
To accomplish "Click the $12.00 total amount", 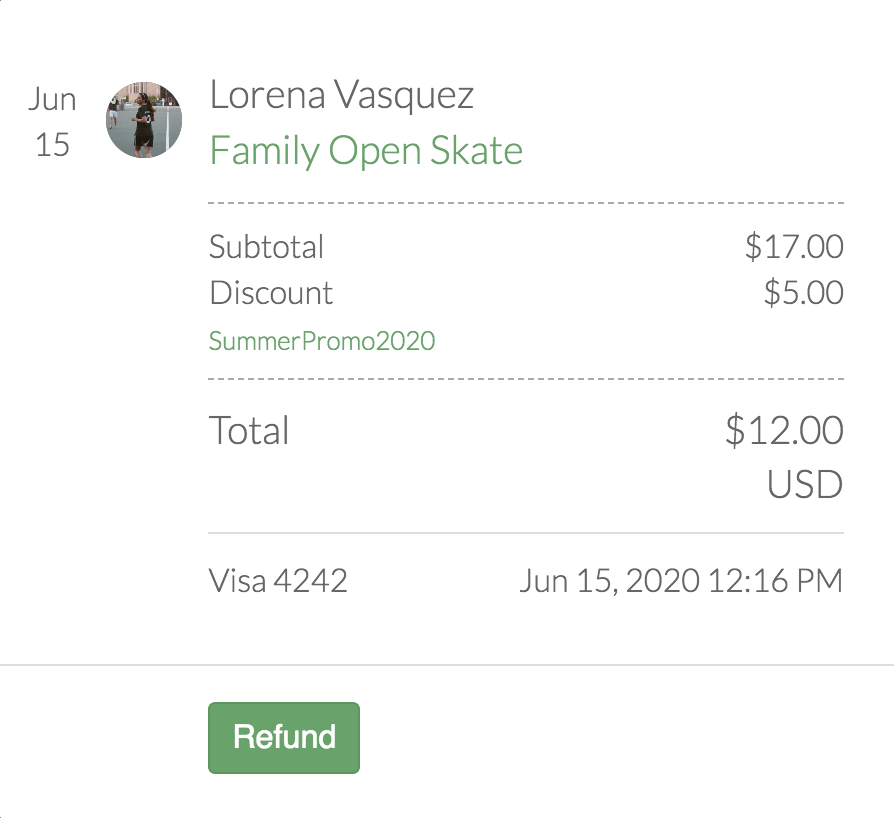I will click(x=784, y=431).
